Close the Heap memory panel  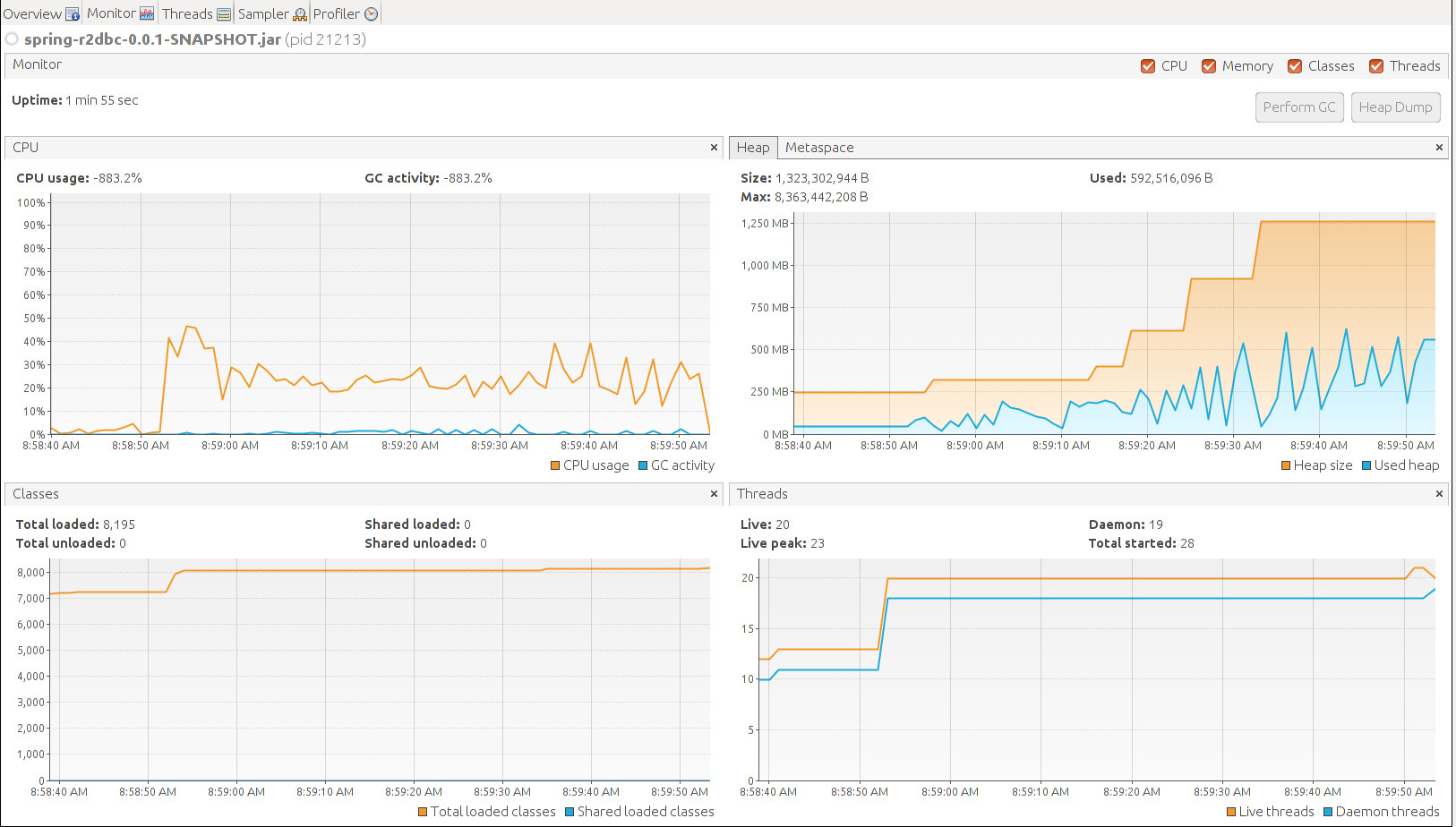pos(1439,148)
